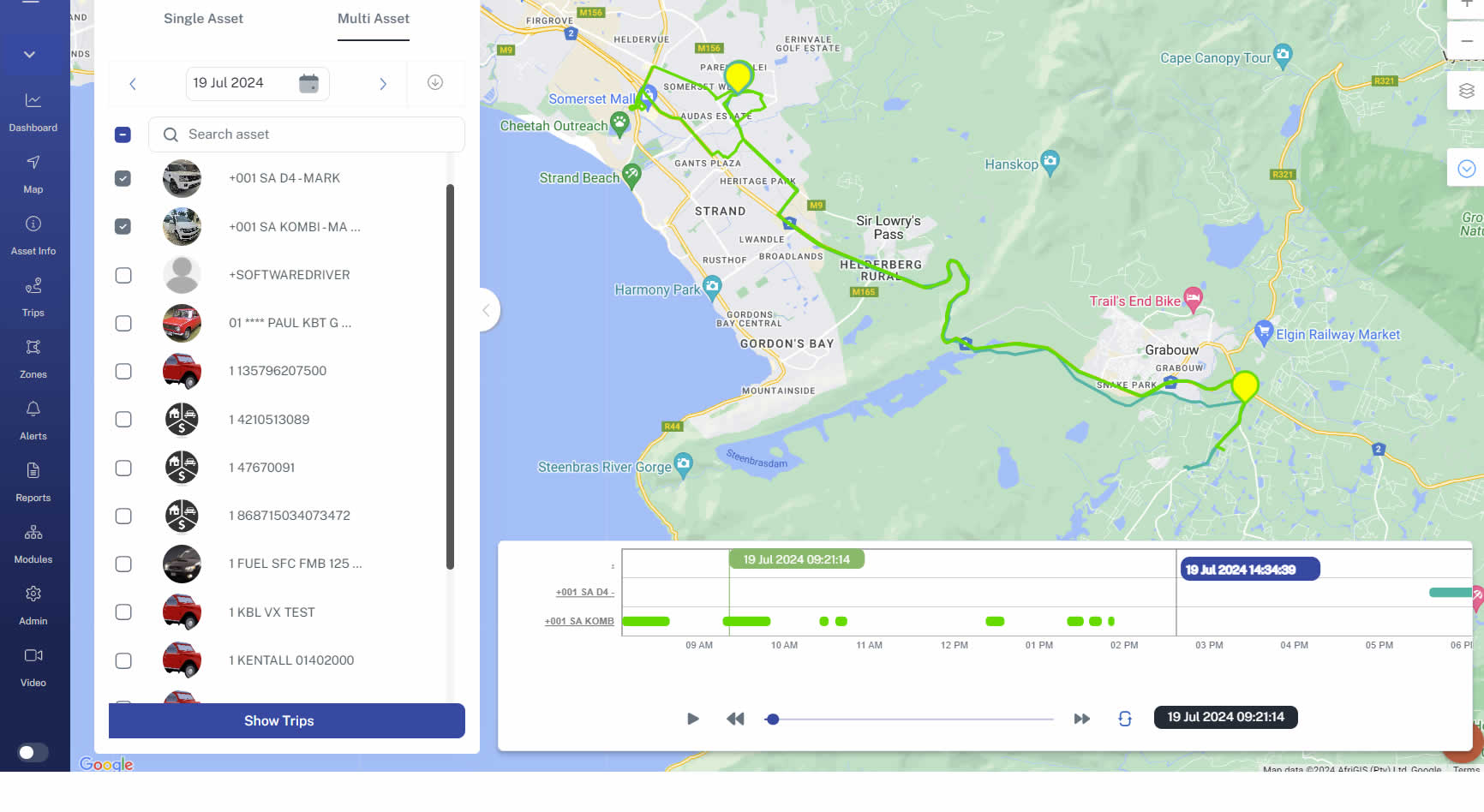The width and height of the screenshot is (1484, 812).
Task: Open the Zones section
Action: point(33,356)
